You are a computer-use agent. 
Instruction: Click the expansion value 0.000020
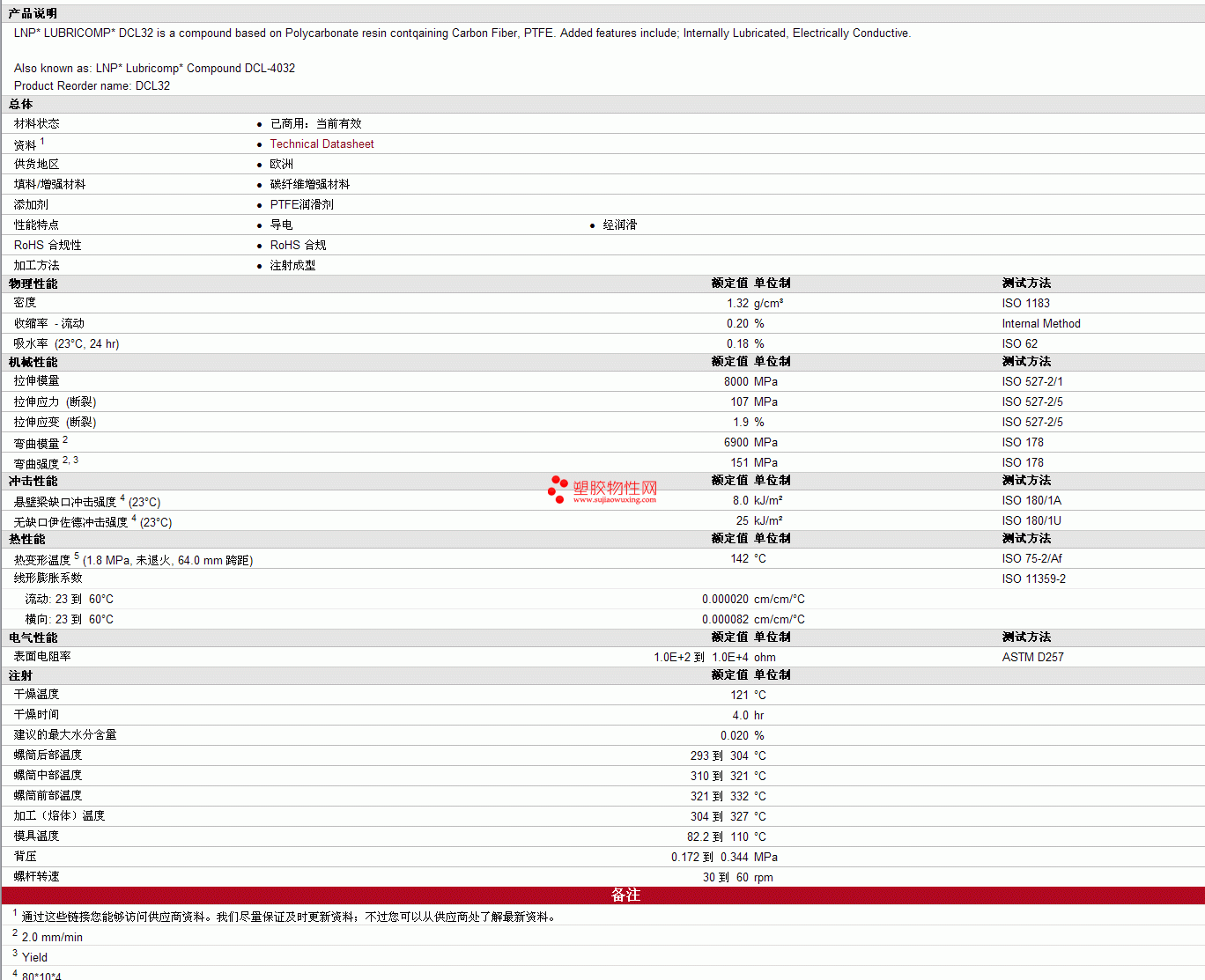click(x=726, y=599)
